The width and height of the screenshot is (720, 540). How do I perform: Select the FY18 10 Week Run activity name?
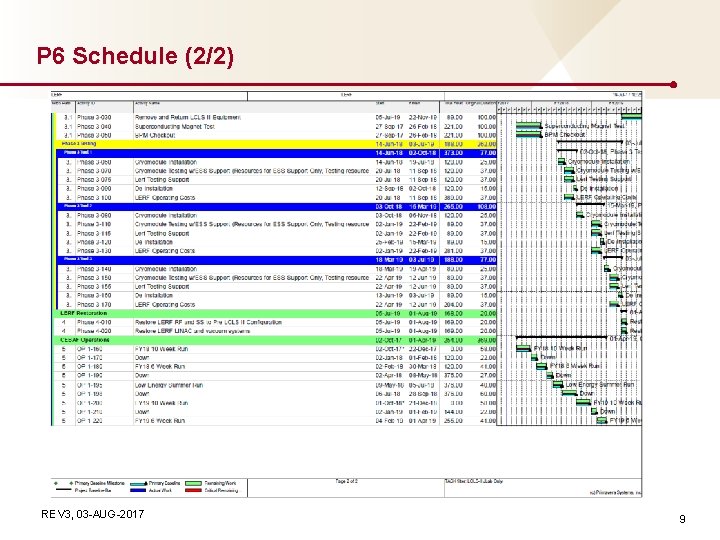pos(161,349)
